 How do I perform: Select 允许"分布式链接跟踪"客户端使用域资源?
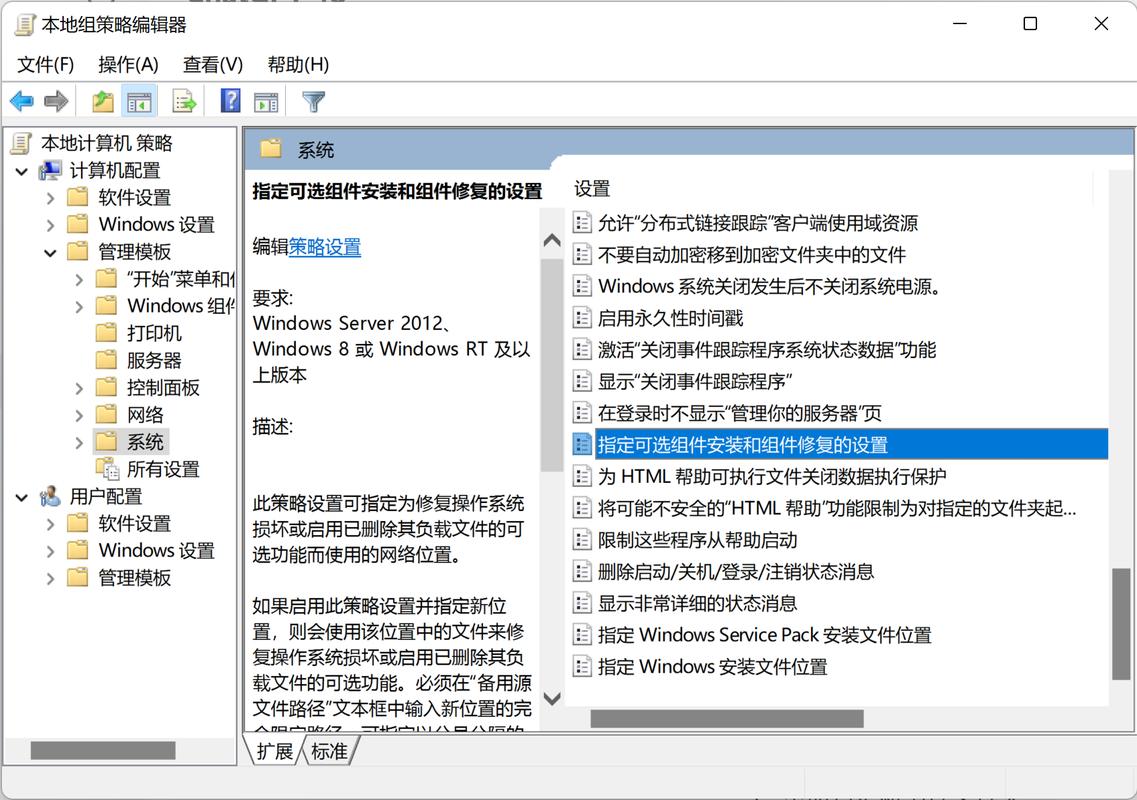(x=758, y=223)
